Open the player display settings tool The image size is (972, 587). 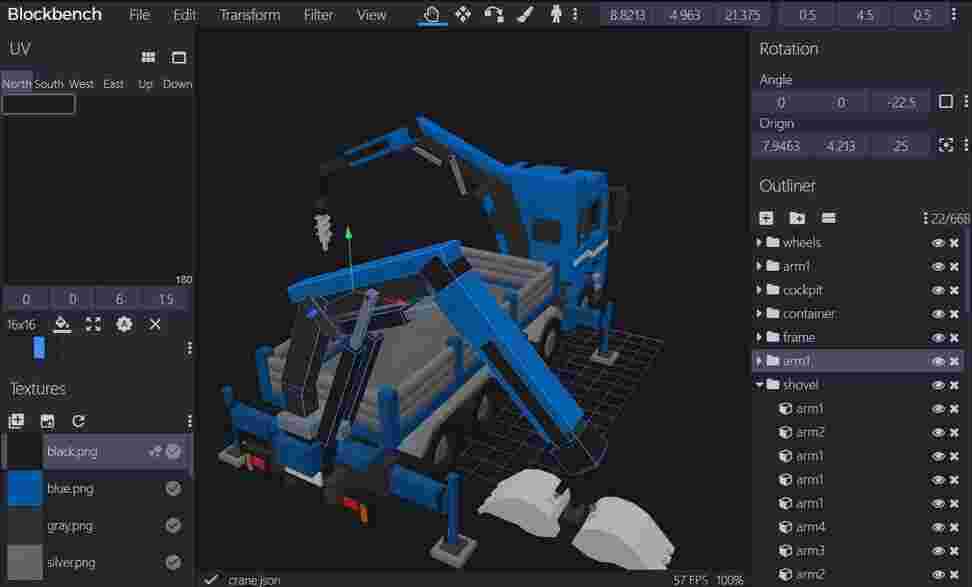pos(556,14)
